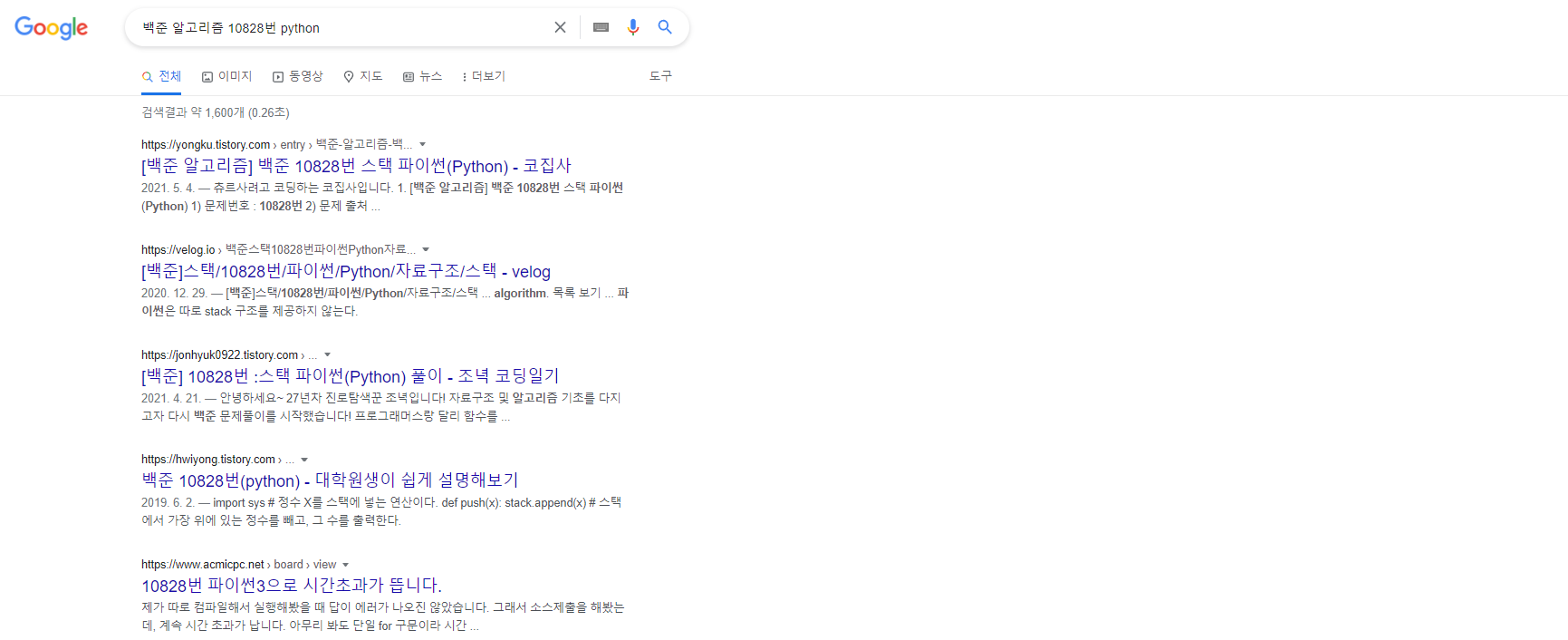Click result count text 검색결과 약 1,600개
The height and width of the screenshot is (640, 1568).
(216, 112)
